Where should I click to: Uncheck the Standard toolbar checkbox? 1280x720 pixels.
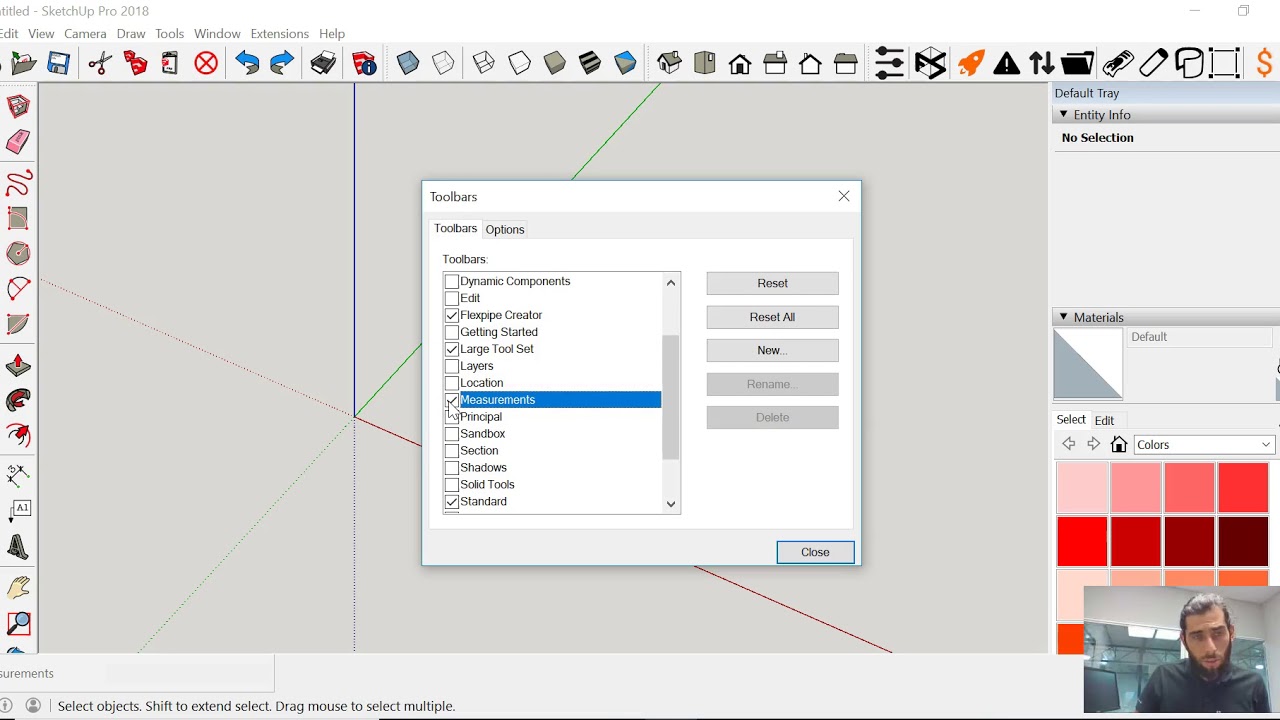click(x=452, y=502)
